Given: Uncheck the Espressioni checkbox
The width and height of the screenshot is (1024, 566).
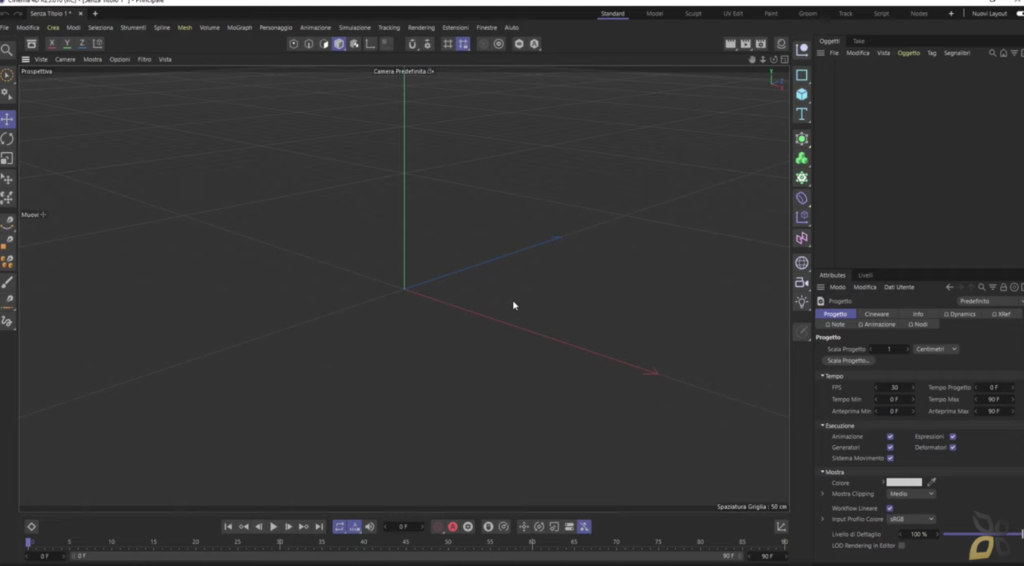Looking at the screenshot, I should [x=953, y=437].
